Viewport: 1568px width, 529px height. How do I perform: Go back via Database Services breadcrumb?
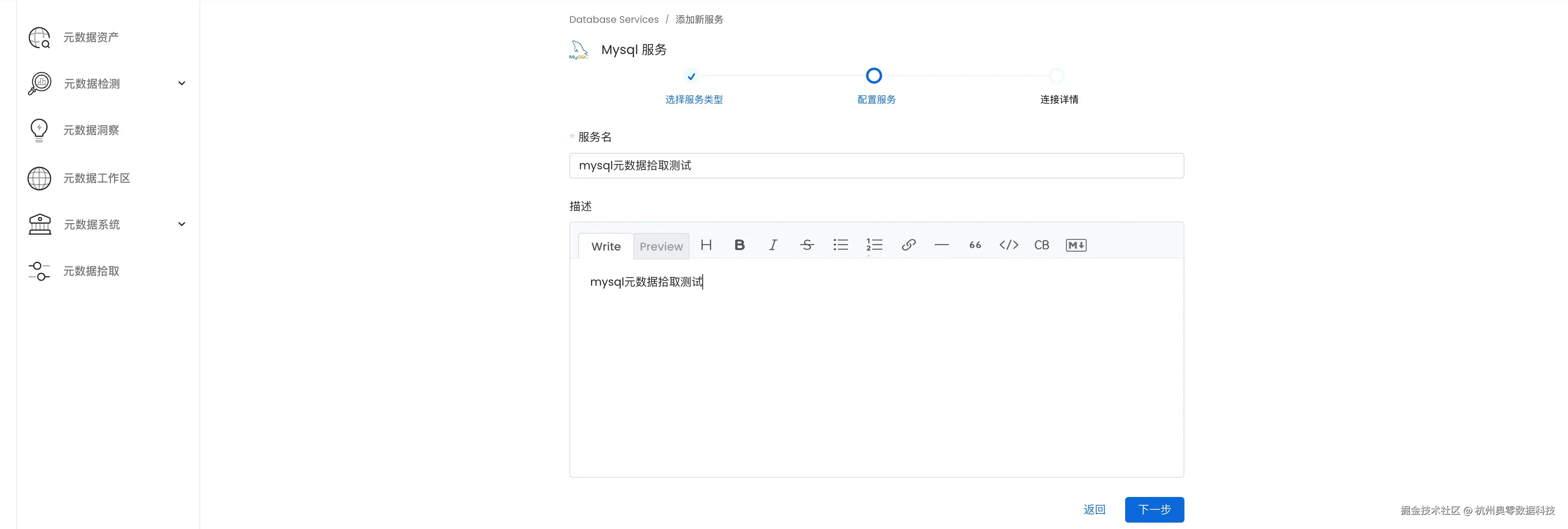tap(613, 19)
